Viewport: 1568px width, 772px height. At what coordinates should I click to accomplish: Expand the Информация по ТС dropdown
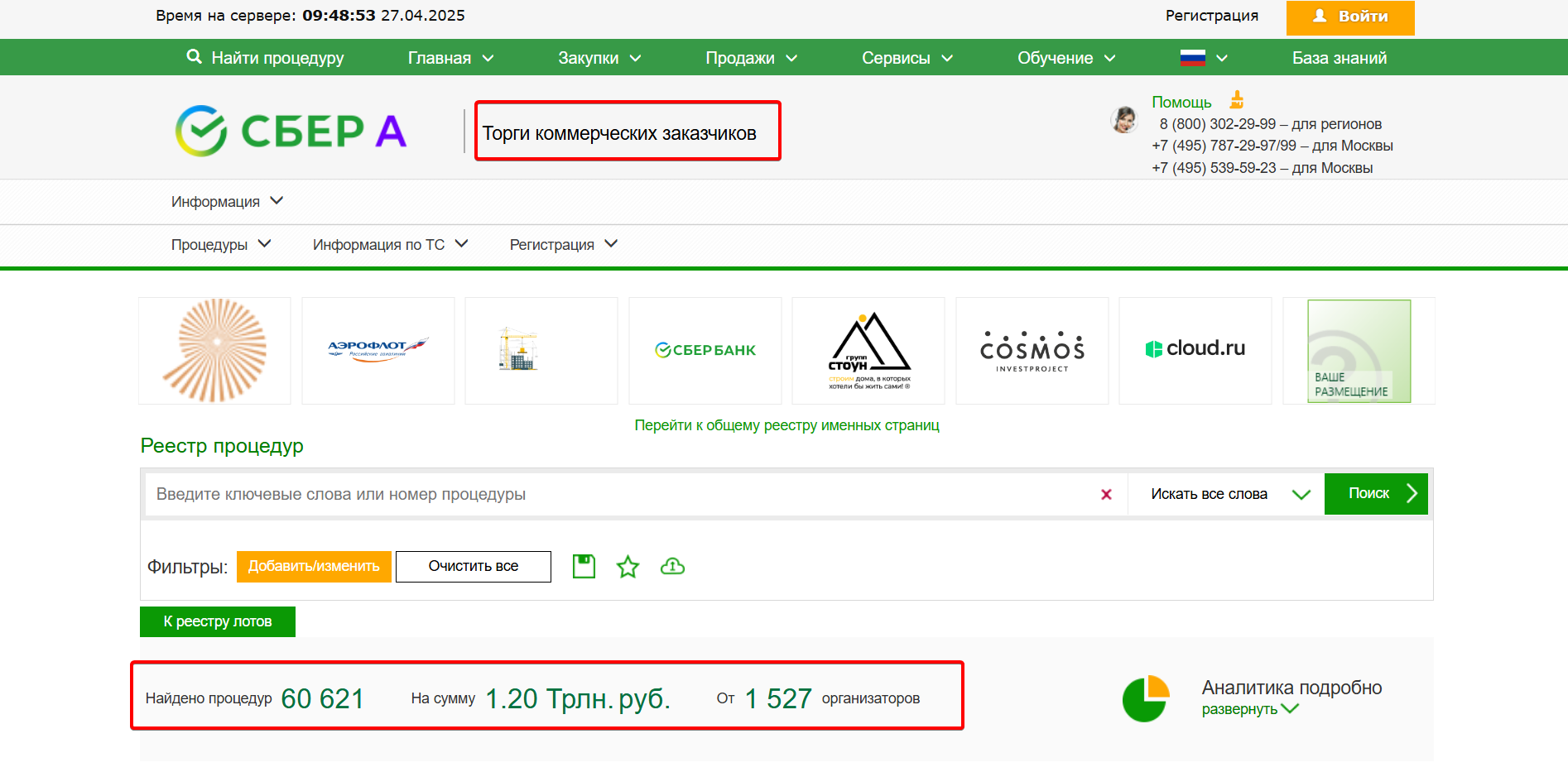[x=390, y=245]
